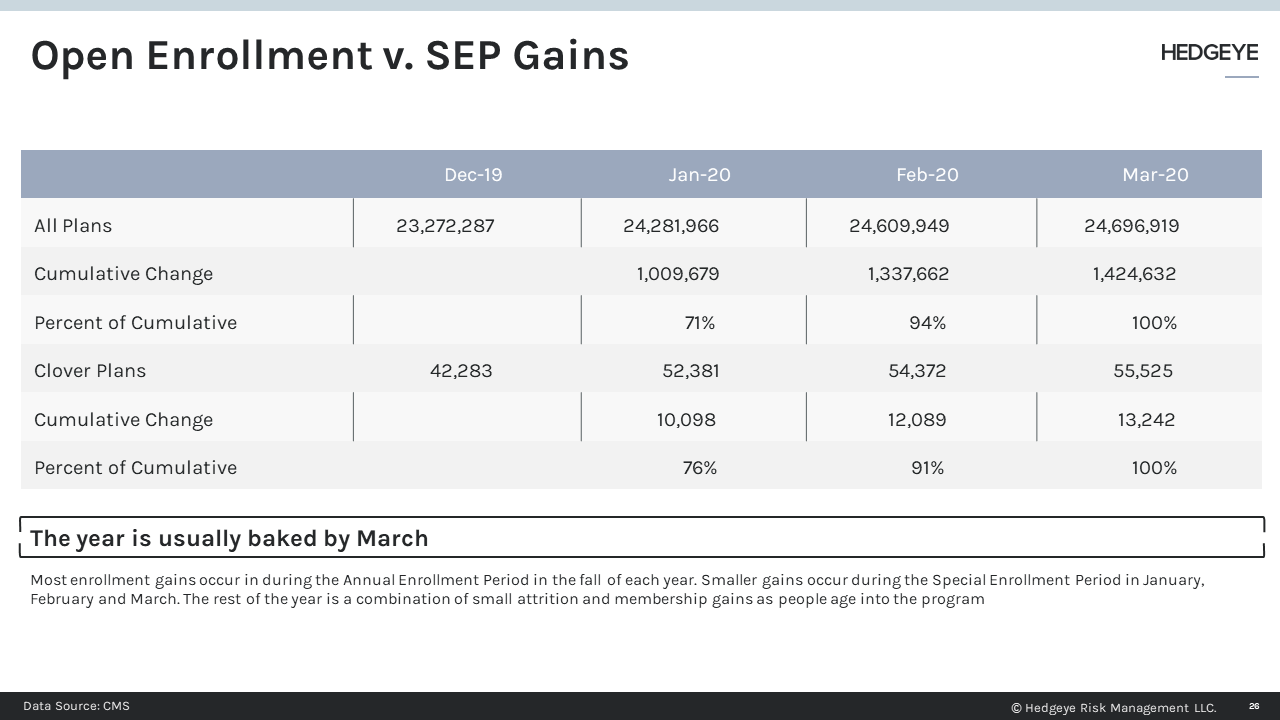Image resolution: width=1280 pixels, height=720 pixels.
Task: Click the HEDGEYE logo
Action: [1208, 52]
